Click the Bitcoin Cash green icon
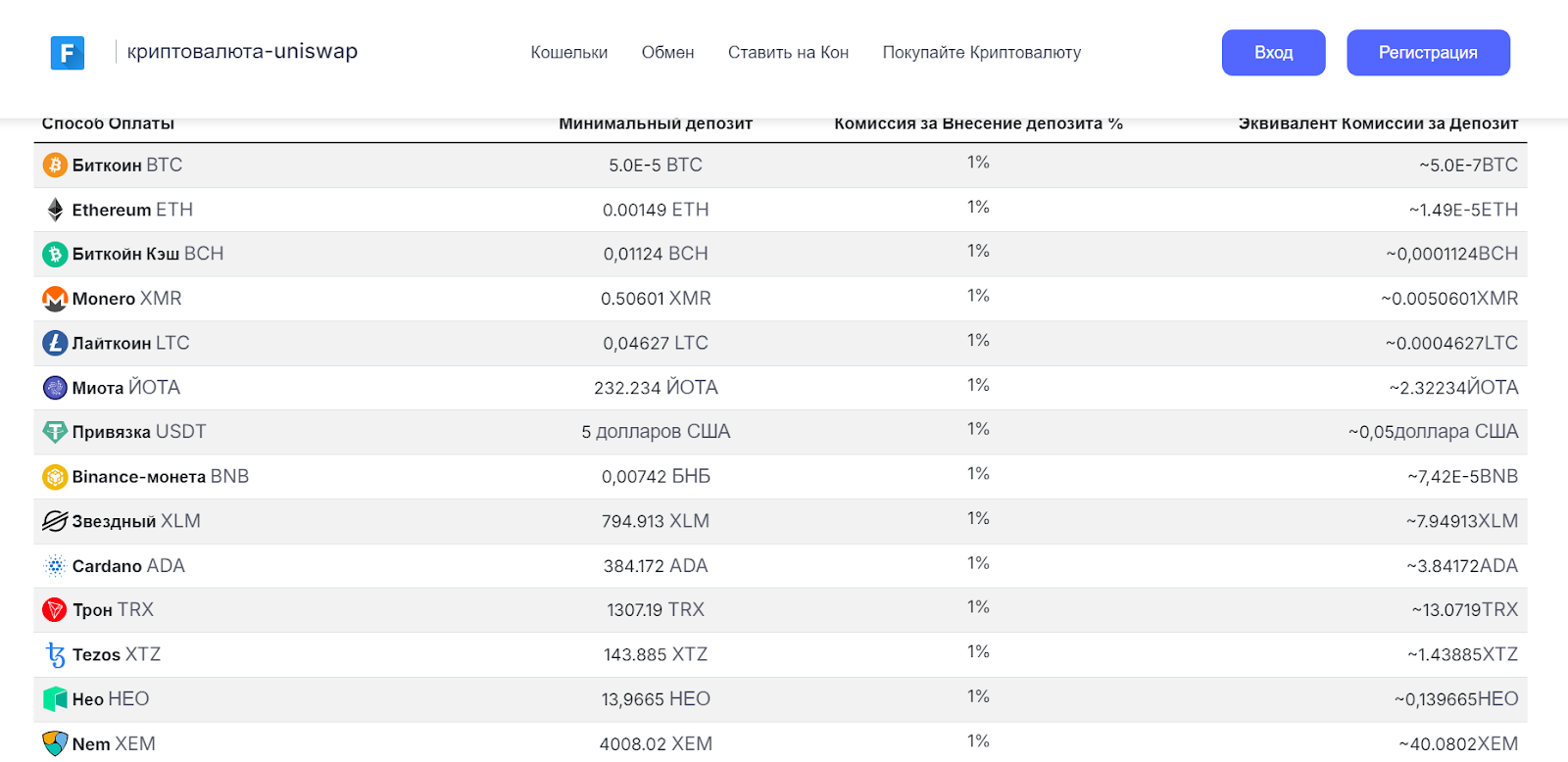The width and height of the screenshot is (1568, 762). [x=55, y=254]
